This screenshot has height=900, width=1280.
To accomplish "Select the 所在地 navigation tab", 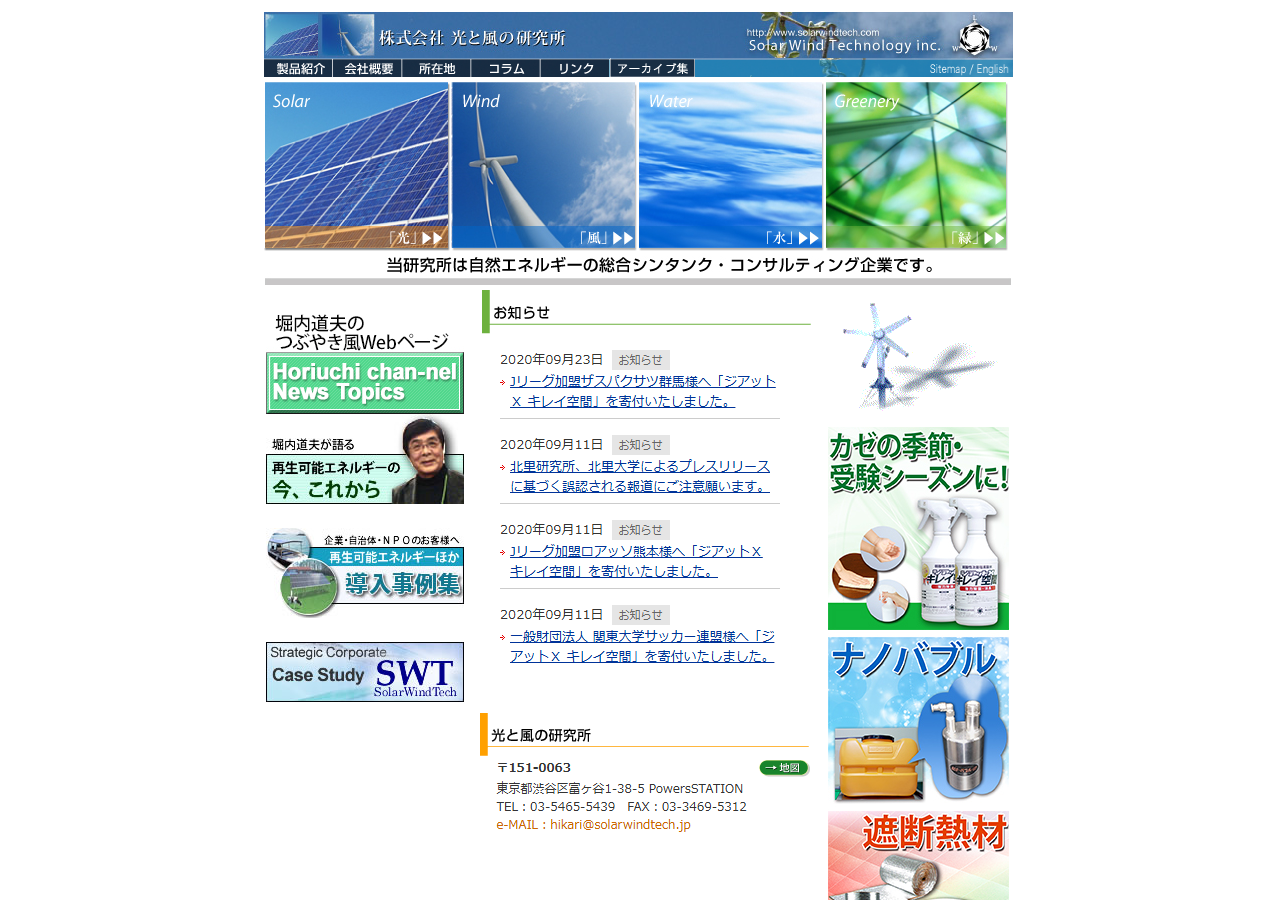I will (x=436, y=69).
